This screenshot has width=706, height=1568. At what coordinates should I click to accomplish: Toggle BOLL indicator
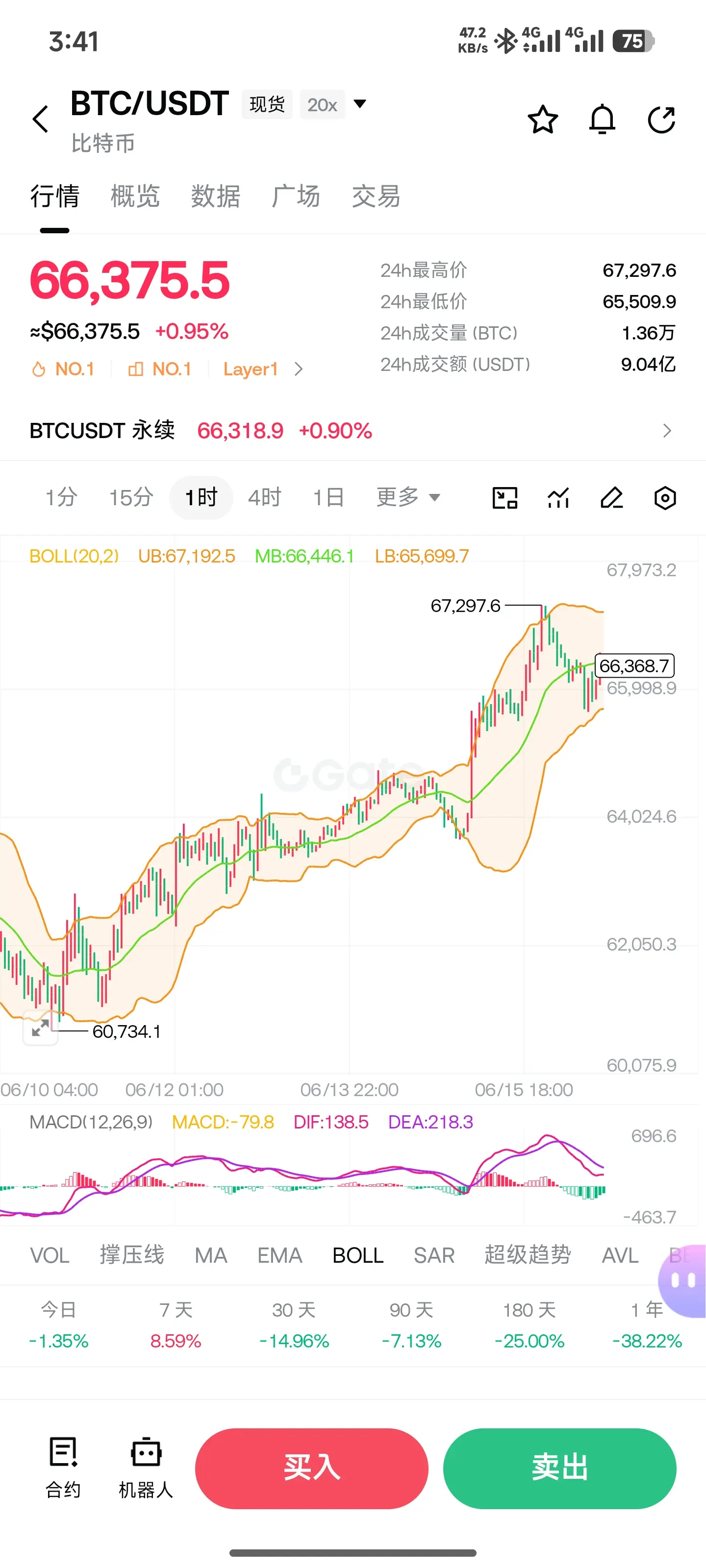[357, 1255]
